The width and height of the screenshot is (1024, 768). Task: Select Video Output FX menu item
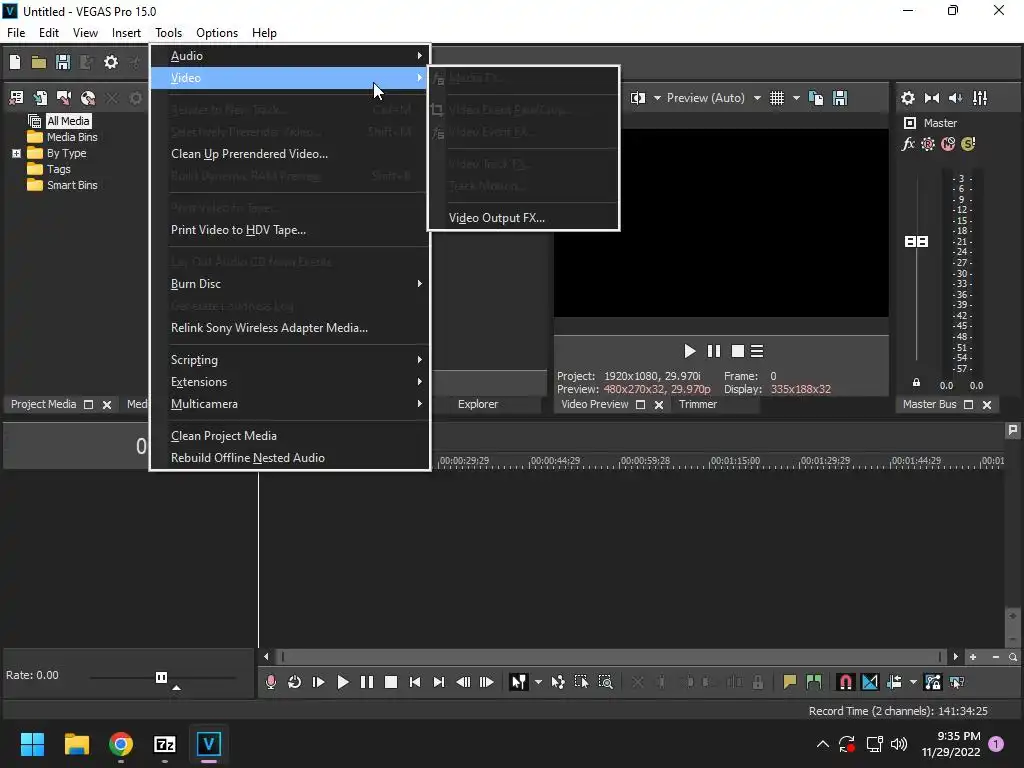[x=522, y=218]
